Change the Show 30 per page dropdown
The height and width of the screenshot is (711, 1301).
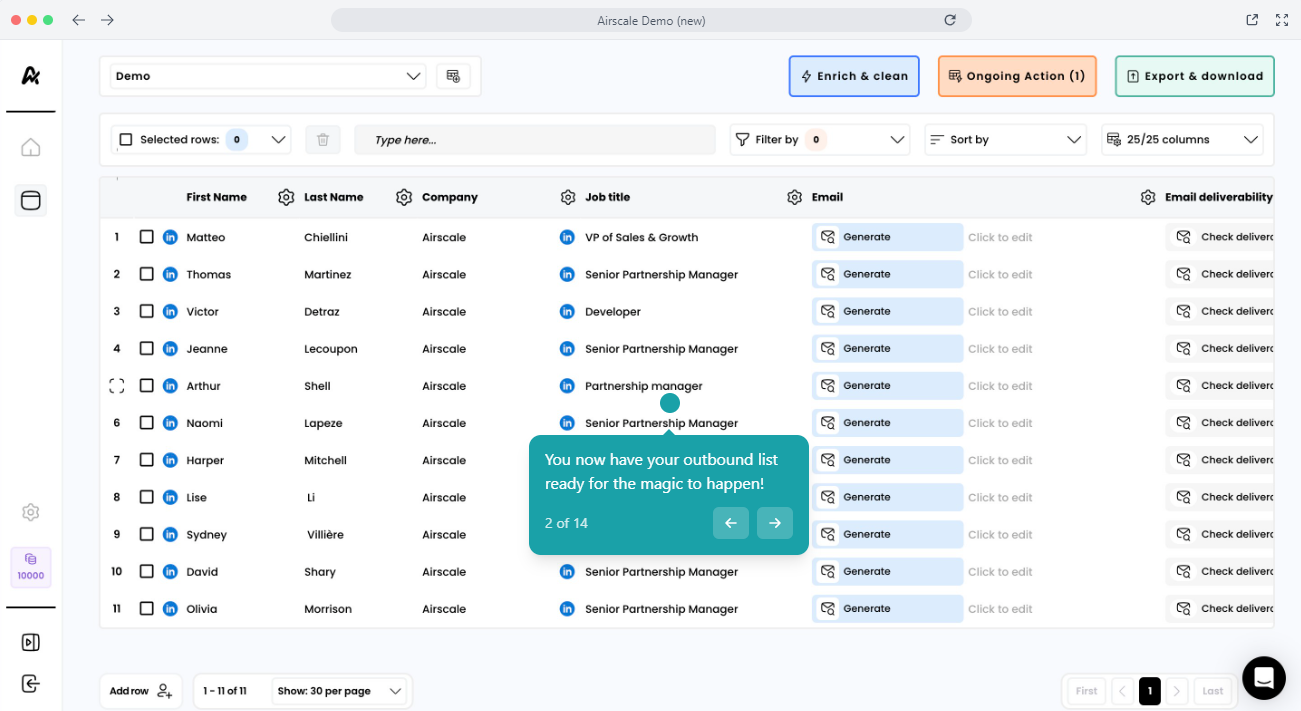pos(340,691)
